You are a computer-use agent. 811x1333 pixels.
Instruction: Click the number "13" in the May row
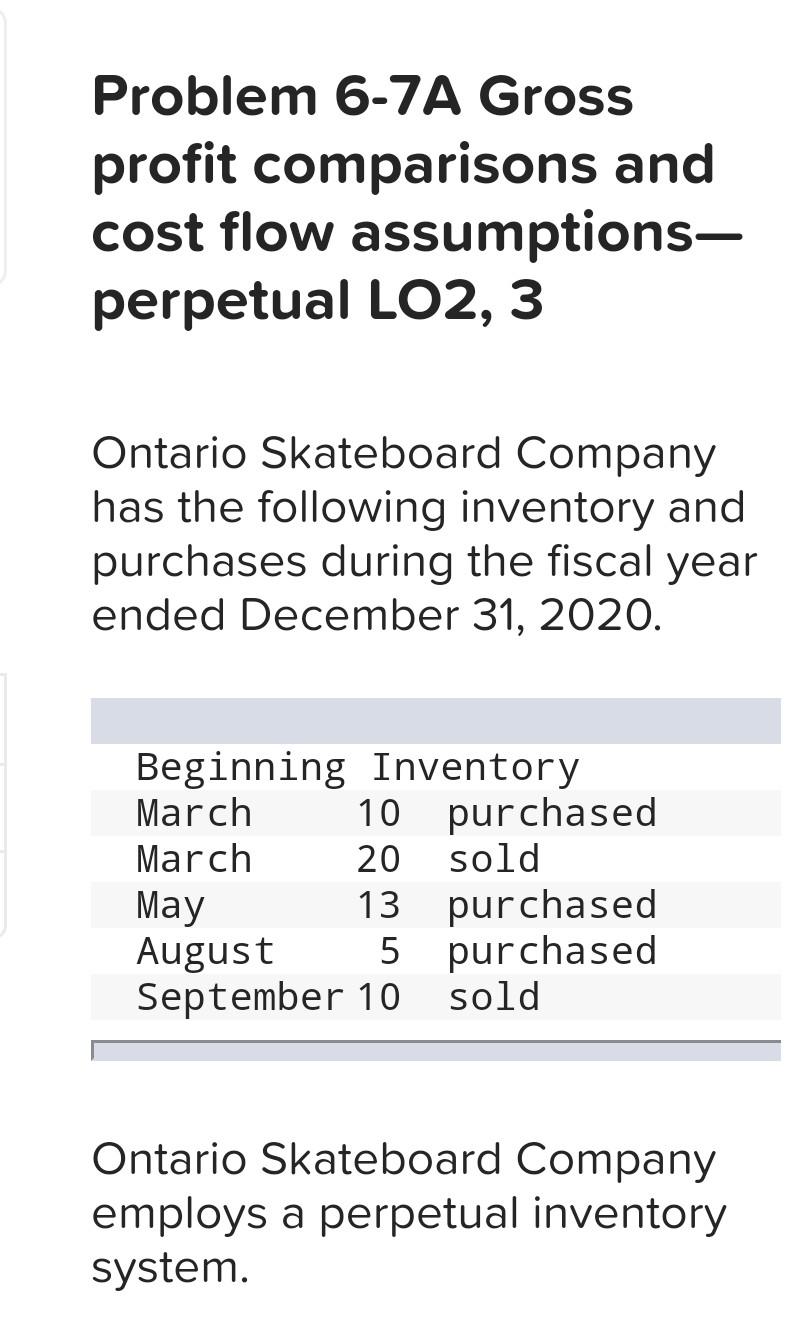pyautogui.click(x=378, y=905)
